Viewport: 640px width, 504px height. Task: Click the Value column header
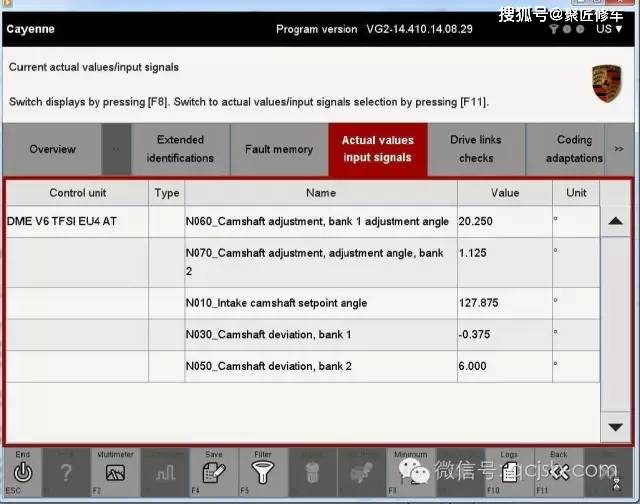click(505, 193)
